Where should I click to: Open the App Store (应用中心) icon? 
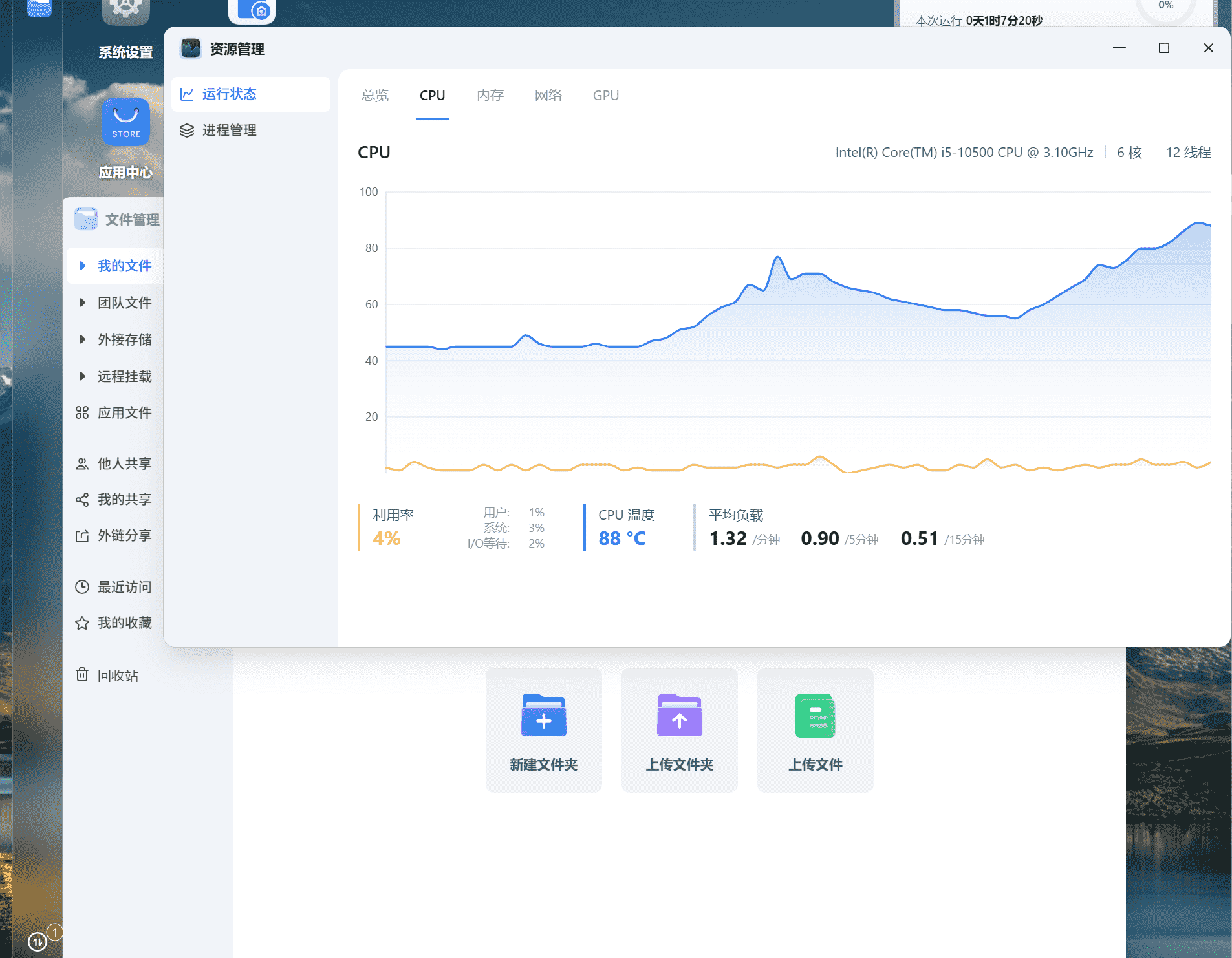click(x=125, y=122)
